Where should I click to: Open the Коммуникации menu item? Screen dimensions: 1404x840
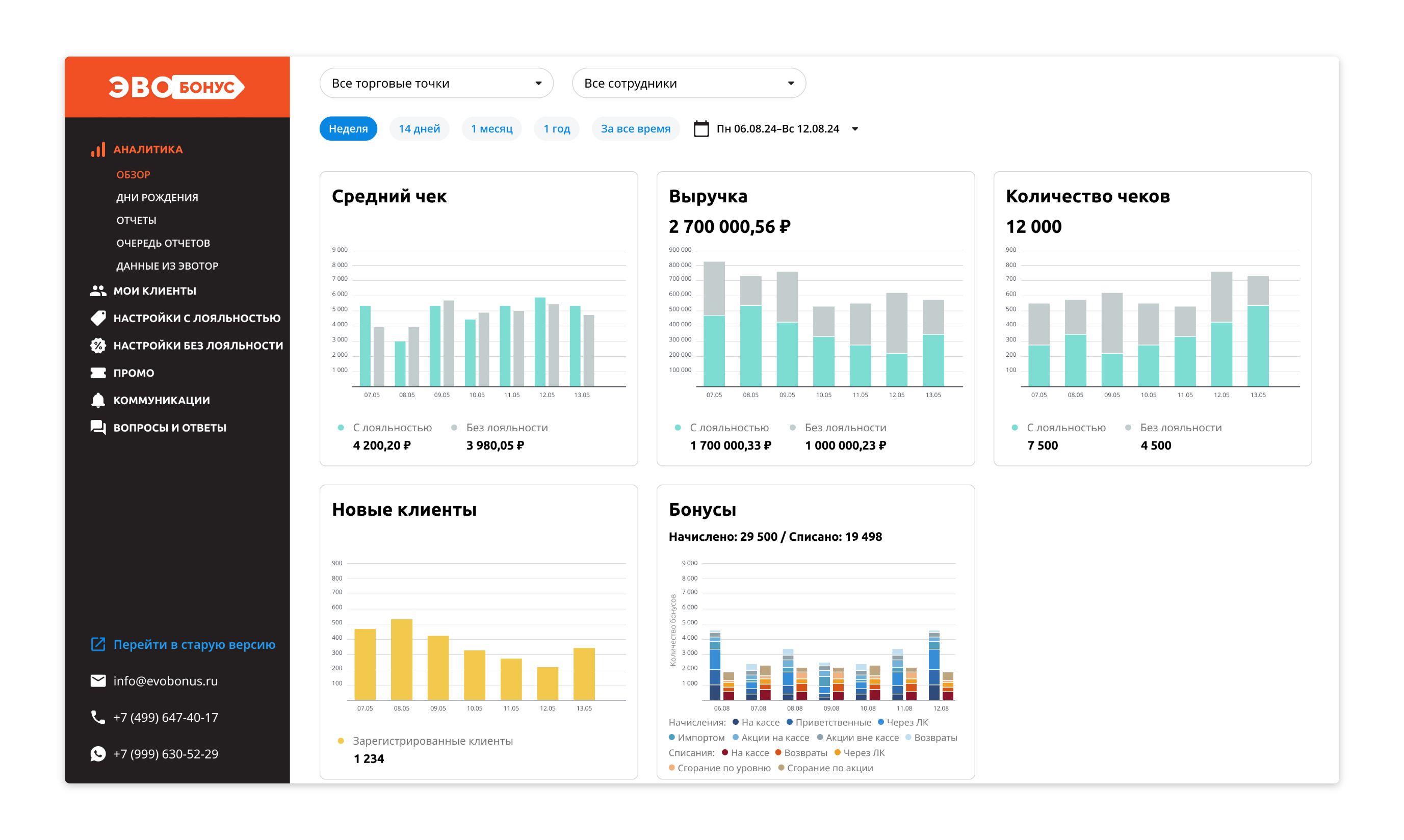[x=161, y=400]
